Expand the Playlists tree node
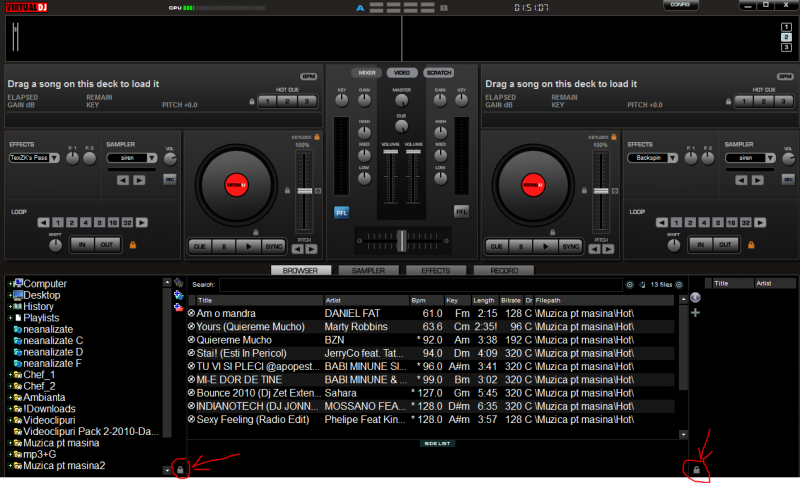Image resolution: width=800 pixels, height=483 pixels. tap(10, 318)
